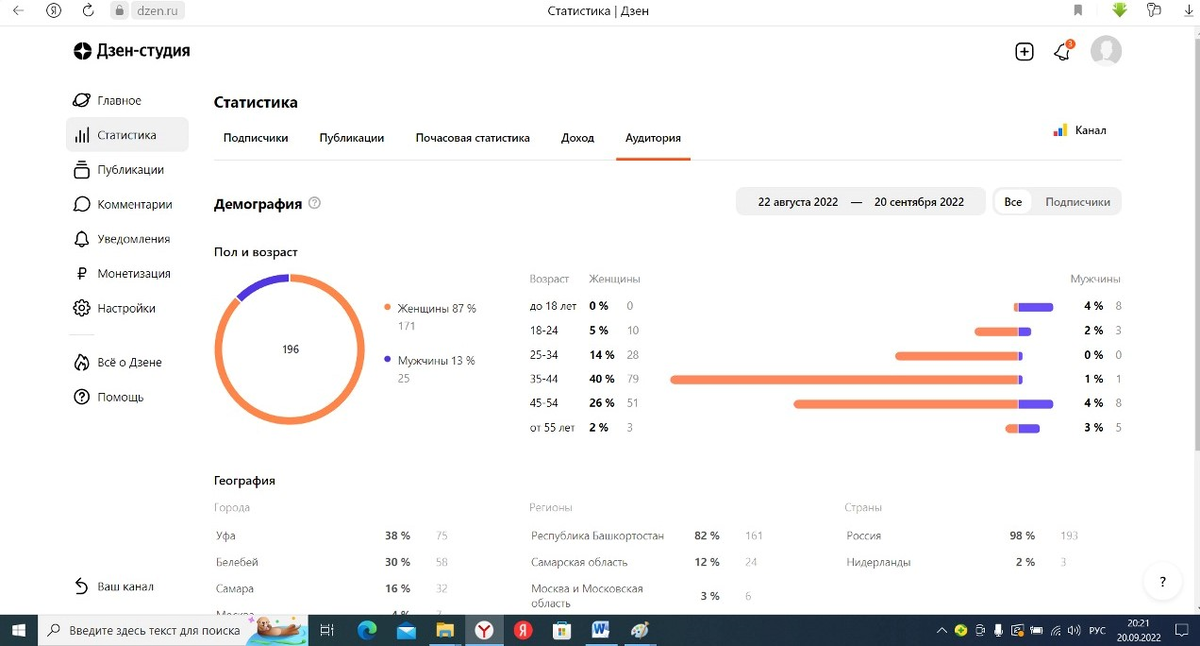
Task: Click the Нидерланды country row
Action: (963, 562)
